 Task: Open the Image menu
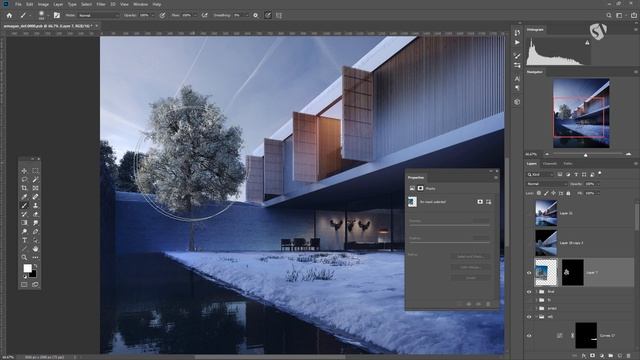click(43, 4)
